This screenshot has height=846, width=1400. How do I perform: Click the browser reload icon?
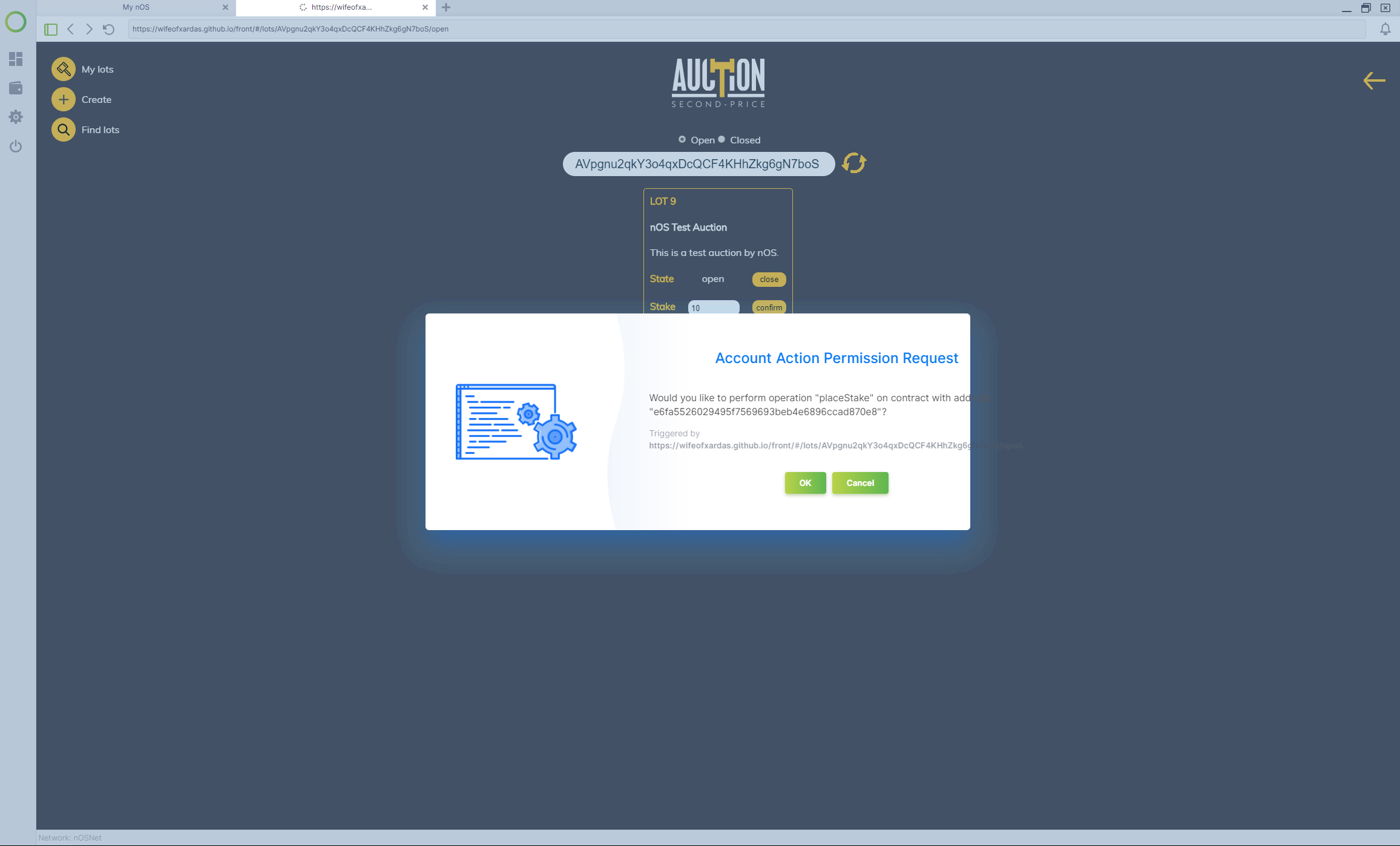pos(108,28)
